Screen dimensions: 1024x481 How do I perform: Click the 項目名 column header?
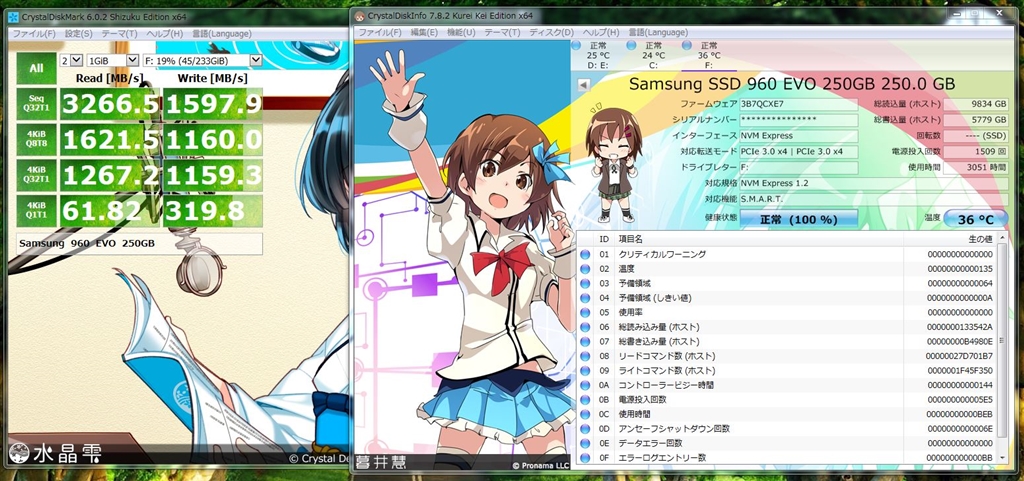tap(759, 240)
